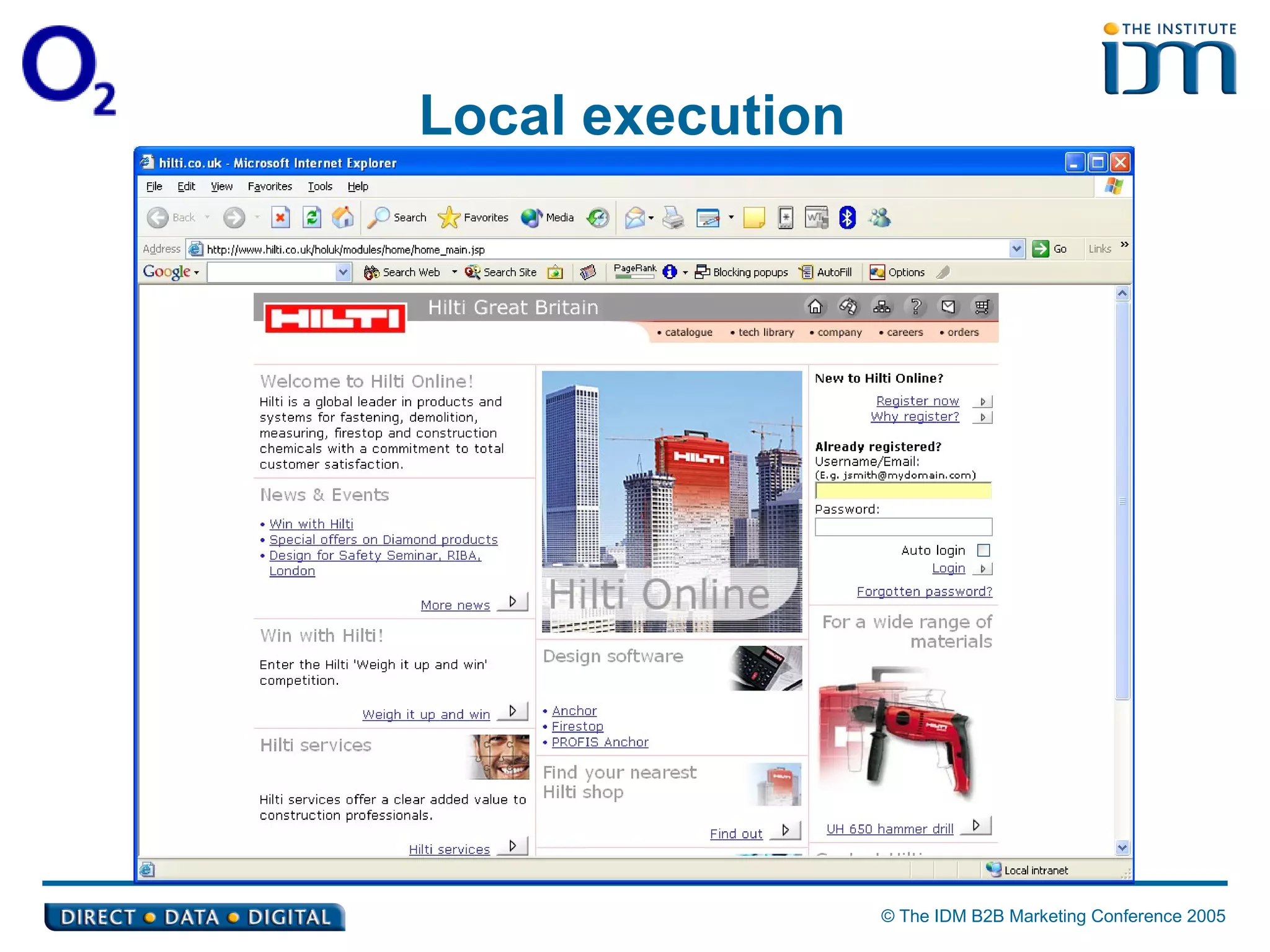Screen dimensions: 1270x952
Task: Click the scrollbar up arrow
Action: [x=1122, y=294]
